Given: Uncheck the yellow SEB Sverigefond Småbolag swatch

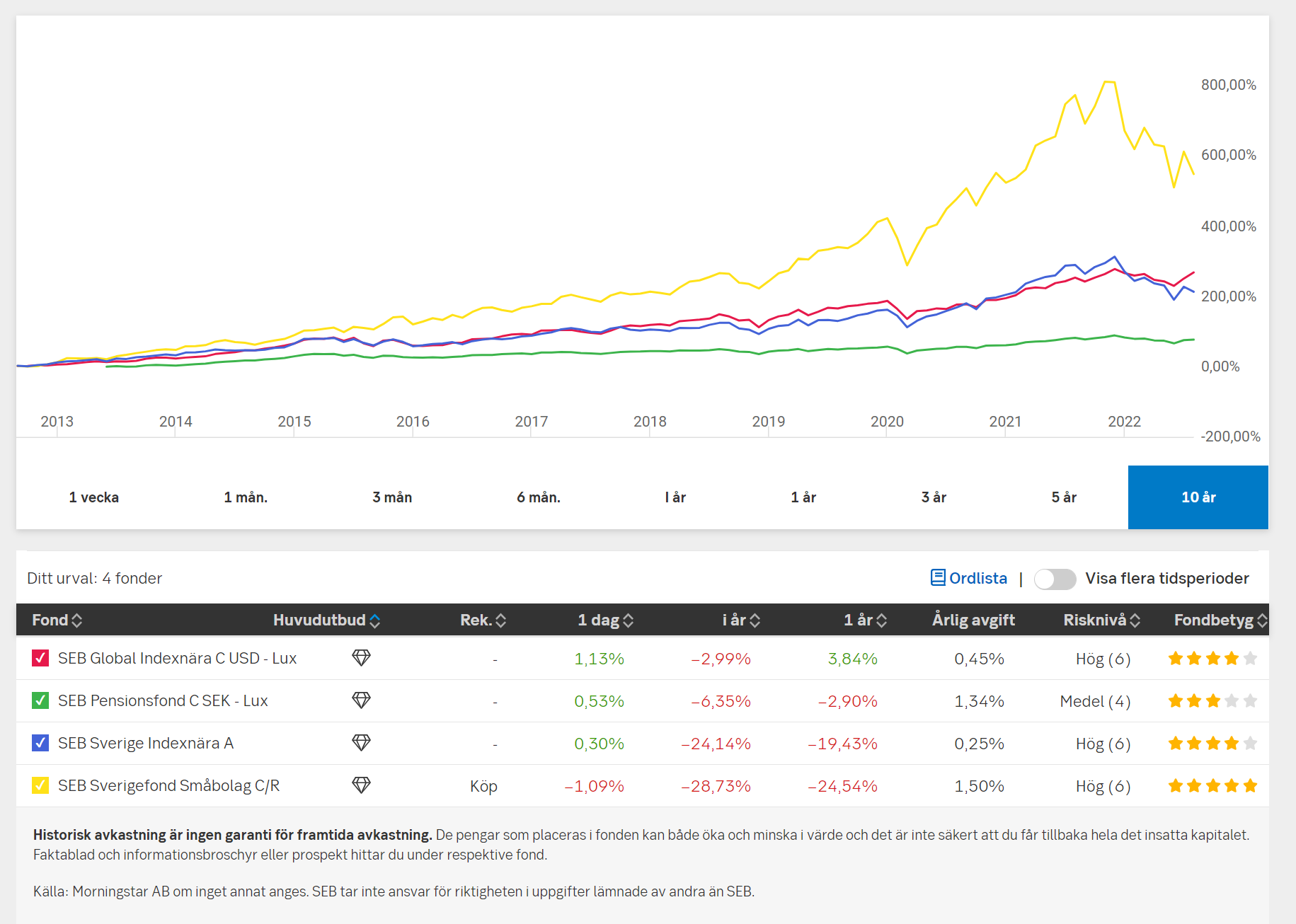Looking at the screenshot, I should click(x=40, y=785).
